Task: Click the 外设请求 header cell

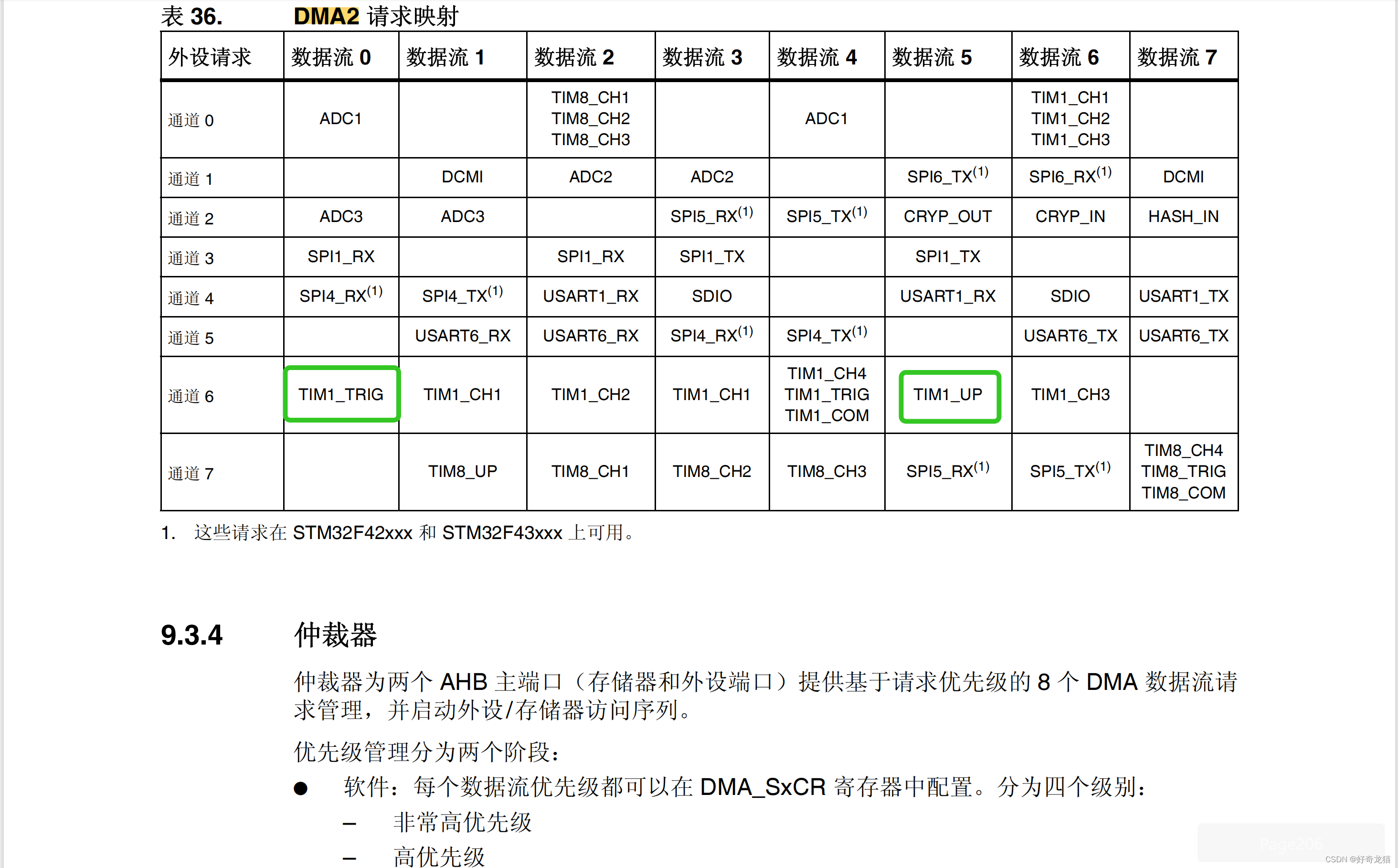Action: click(210, 57)
